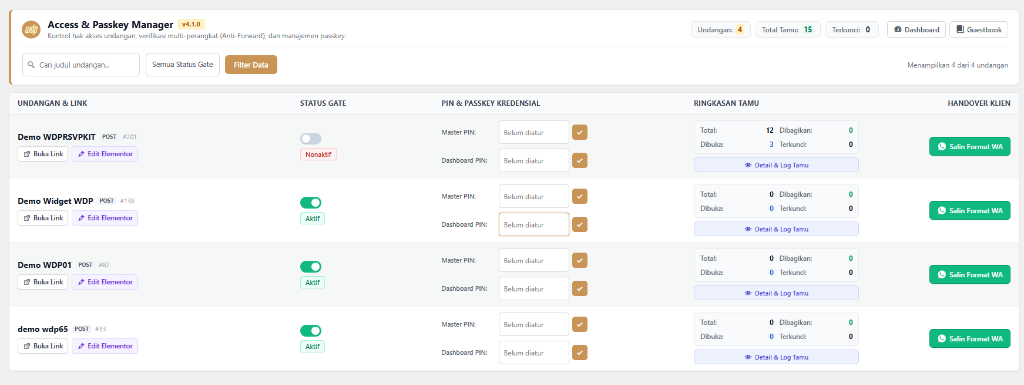Click the demo wdp65 title
The height and width of the screenshot is (385, 1024).
[43, 329]
